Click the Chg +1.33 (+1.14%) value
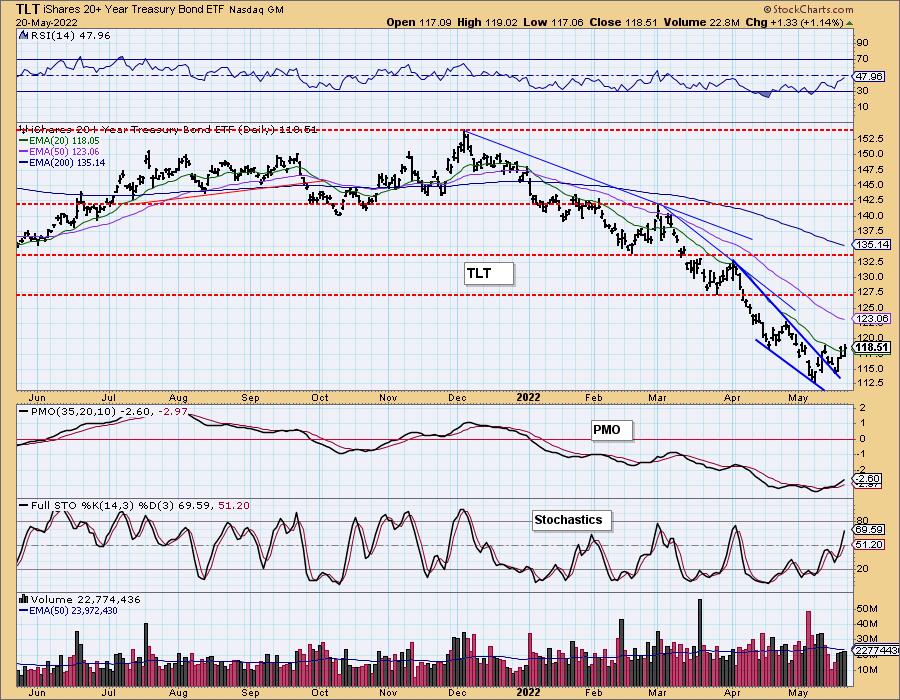 point(794,22)
